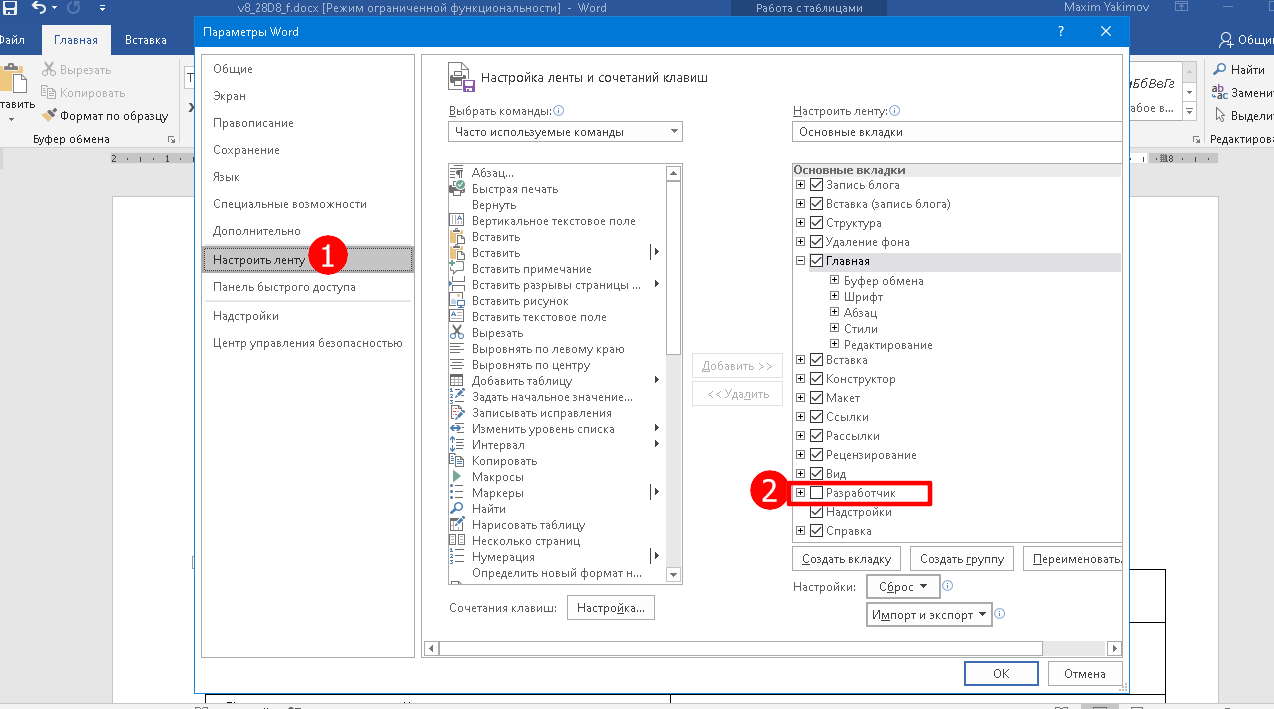Click the Создать группу button

pos(964,559)
